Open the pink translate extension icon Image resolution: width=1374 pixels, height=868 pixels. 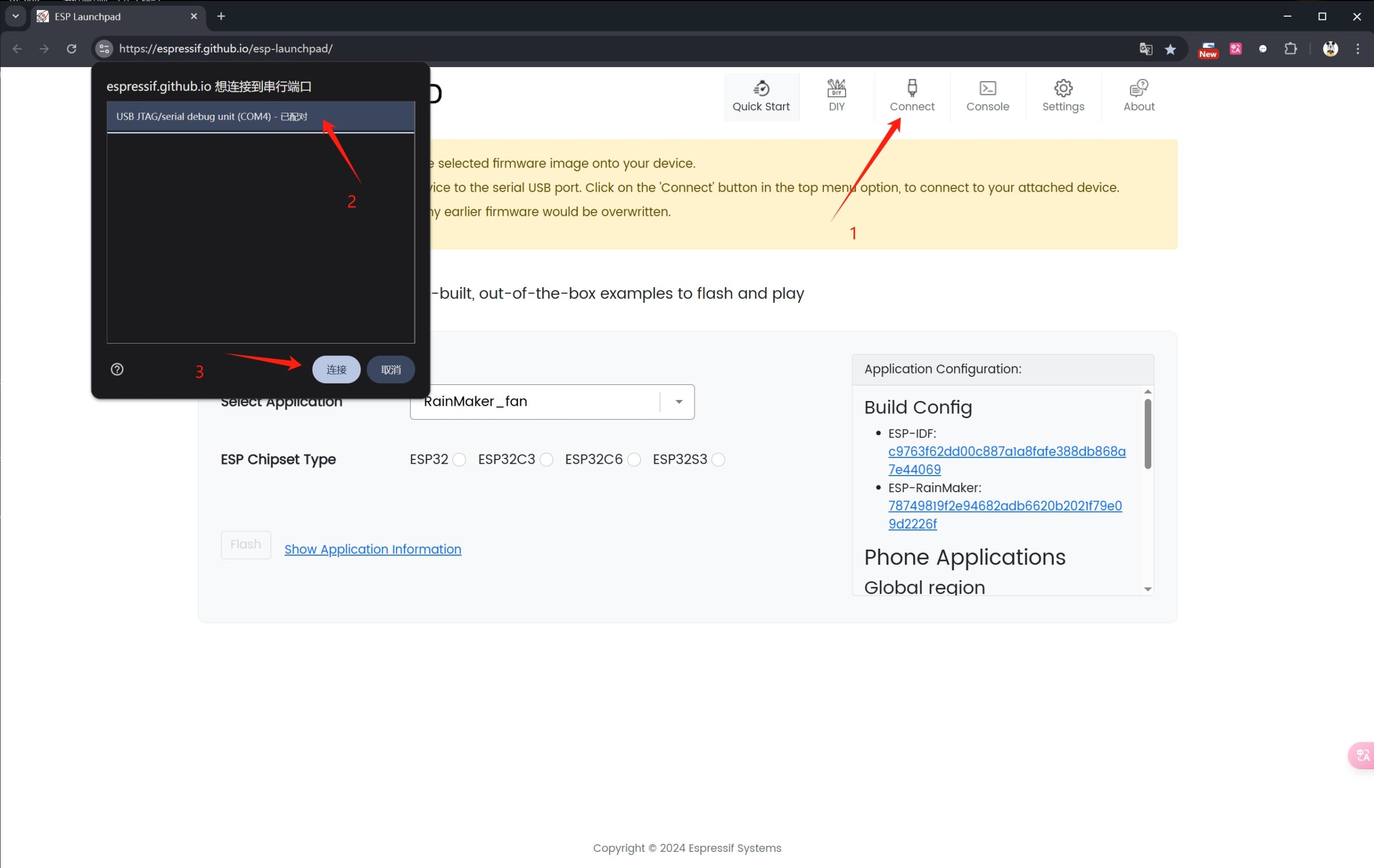1236,48
